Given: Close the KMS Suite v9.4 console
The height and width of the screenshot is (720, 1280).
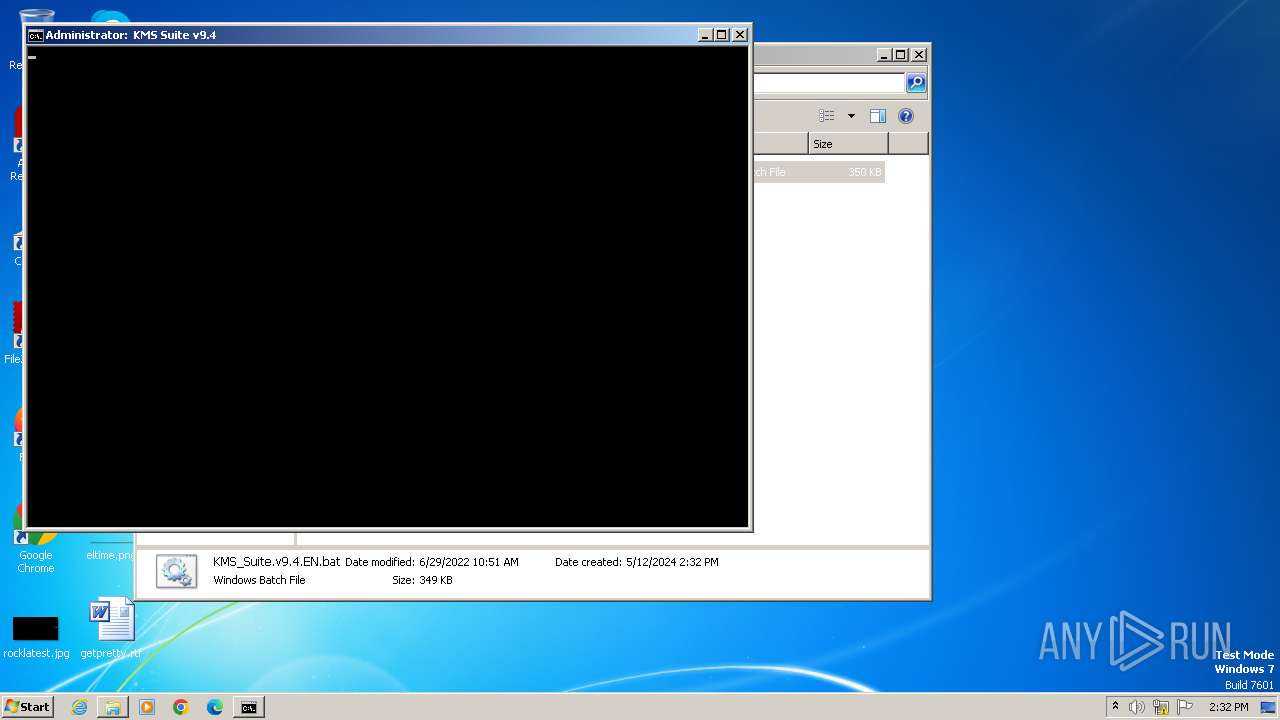Looking at the screenshot, I should coord(740,35).
